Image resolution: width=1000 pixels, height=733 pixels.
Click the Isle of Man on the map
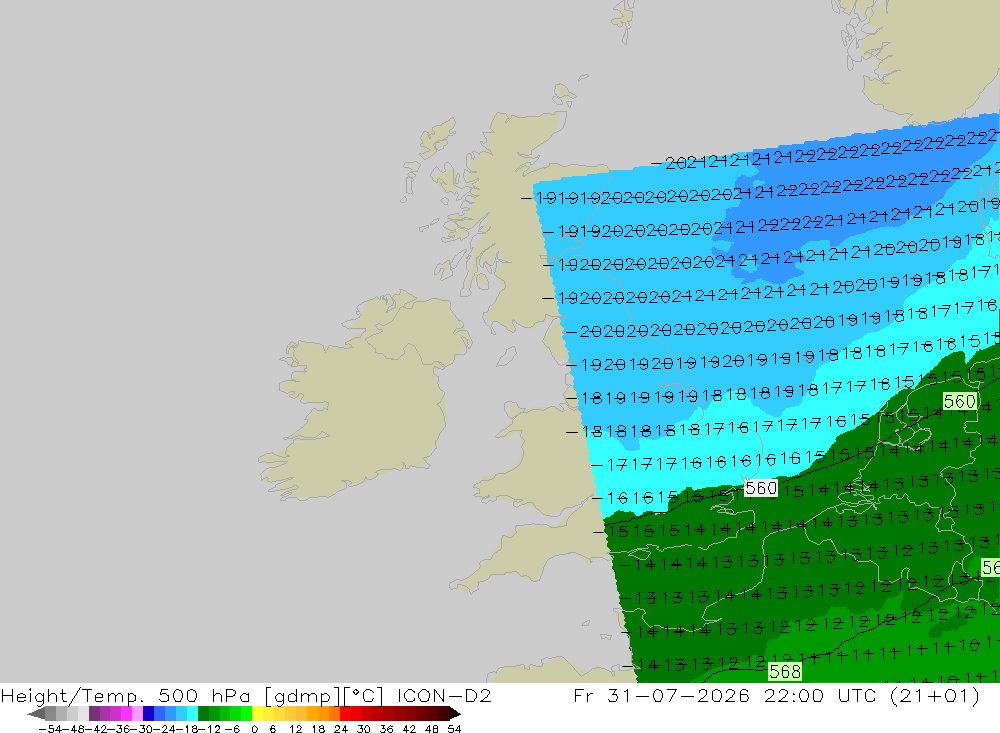click(506, 356)
